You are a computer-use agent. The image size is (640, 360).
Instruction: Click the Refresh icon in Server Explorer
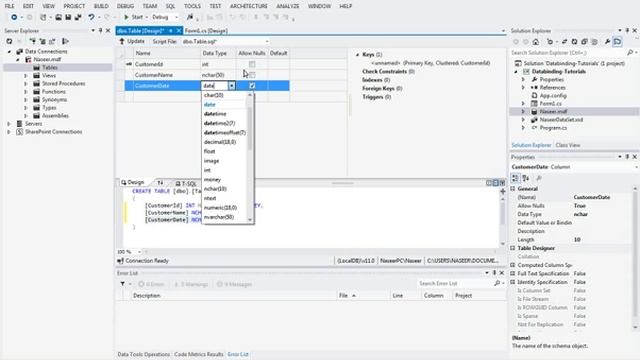[x=9, y=41]
